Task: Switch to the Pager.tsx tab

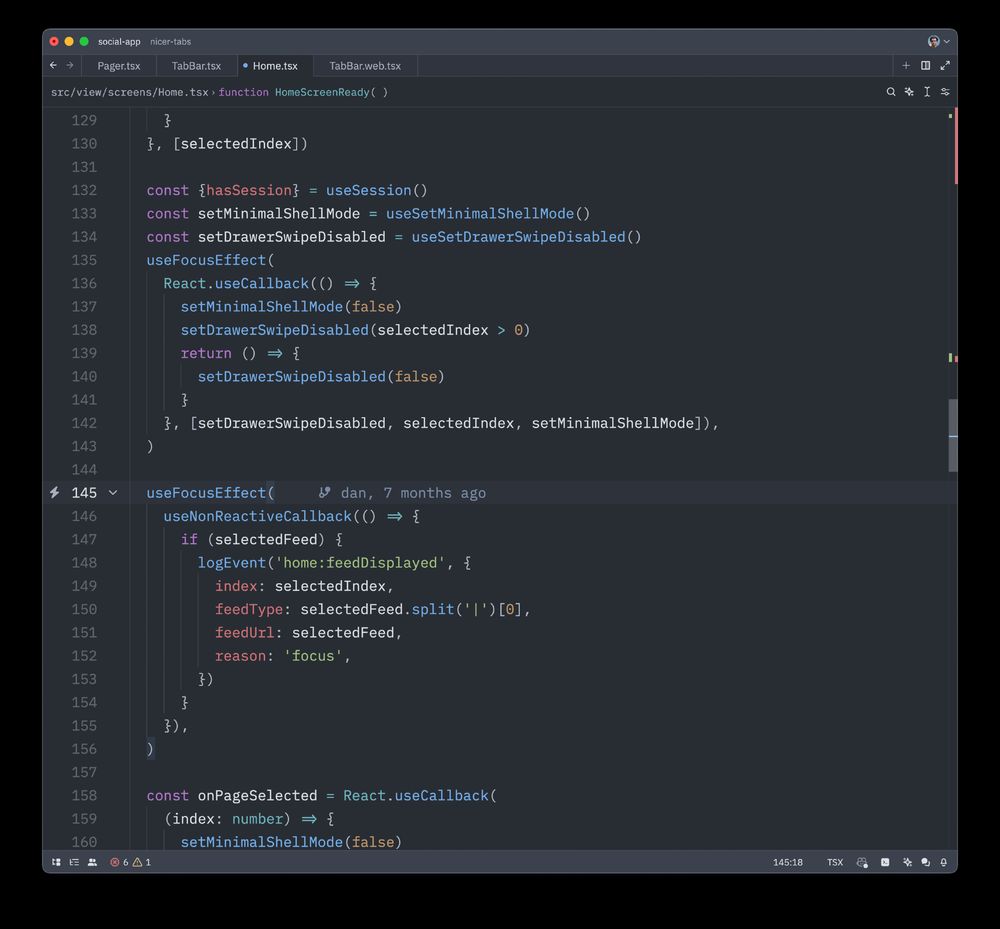Action: click(119, 66)
